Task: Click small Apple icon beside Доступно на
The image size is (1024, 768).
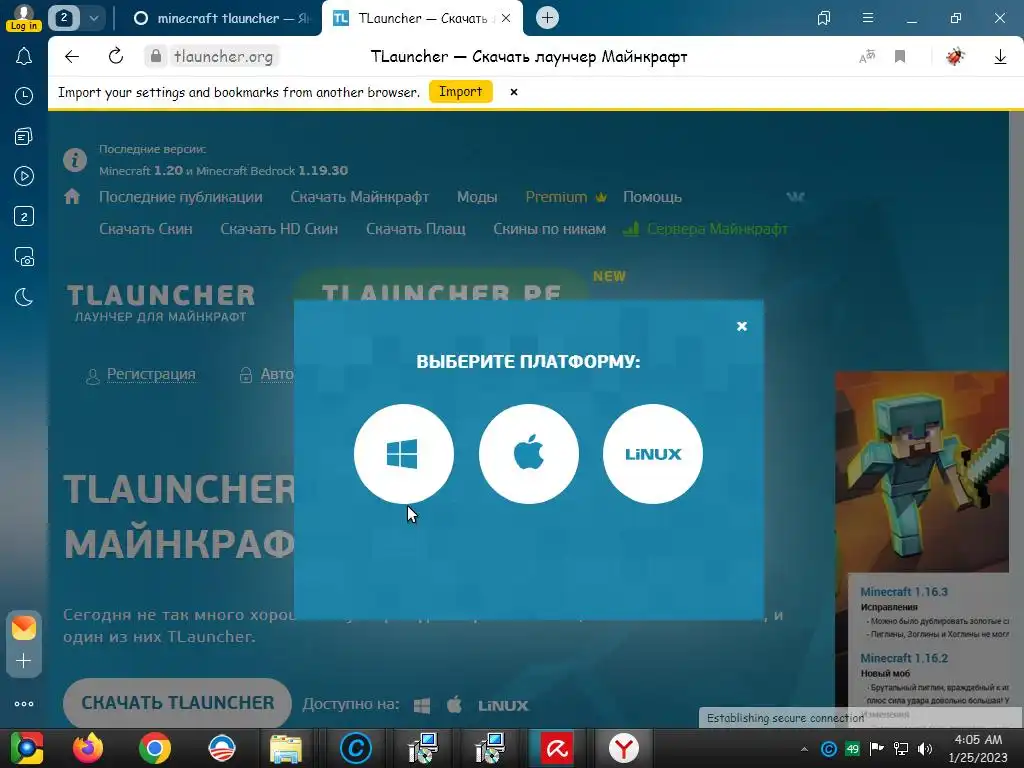Action: click(455, 705)
